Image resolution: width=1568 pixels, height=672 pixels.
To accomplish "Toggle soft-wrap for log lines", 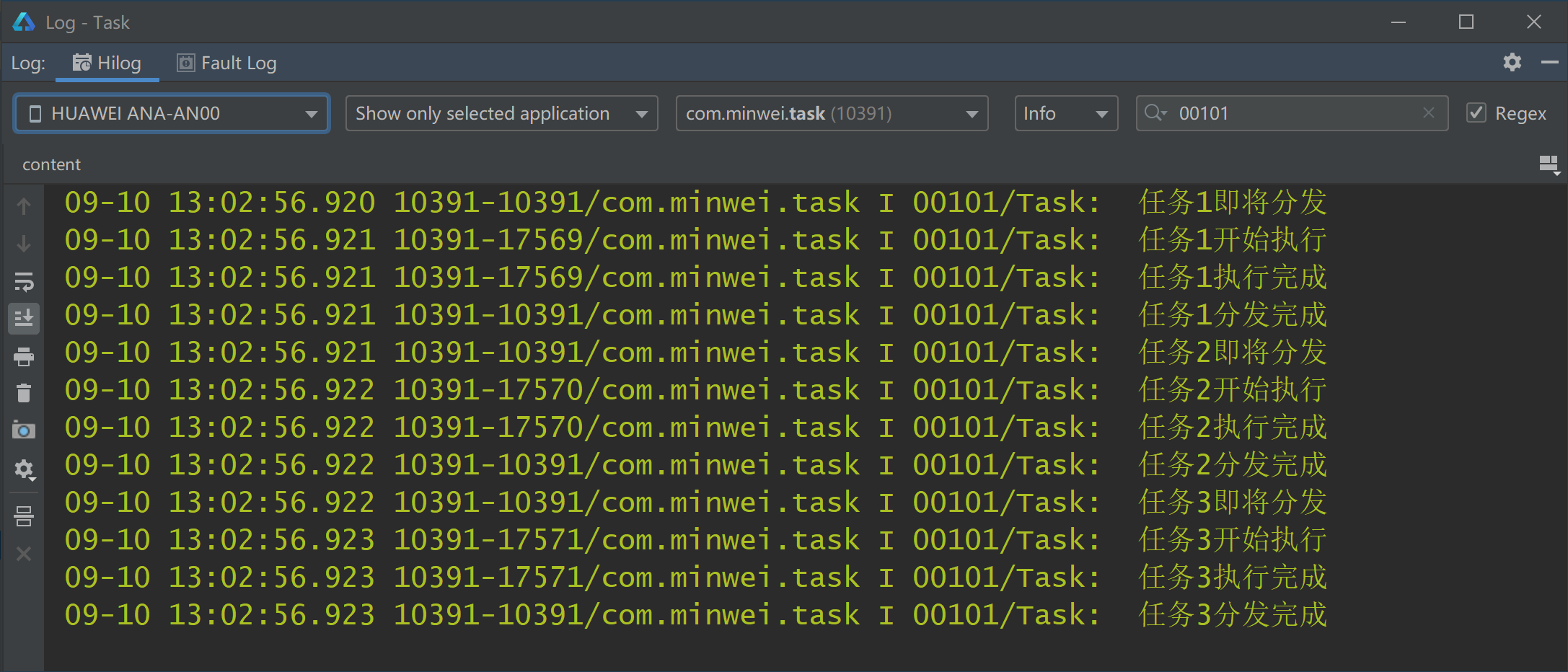I will (x=24, y=281).
